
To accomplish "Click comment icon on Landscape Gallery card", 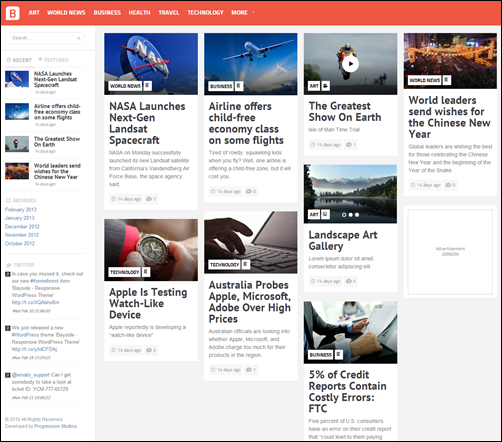I will click(x=349, y=281).
